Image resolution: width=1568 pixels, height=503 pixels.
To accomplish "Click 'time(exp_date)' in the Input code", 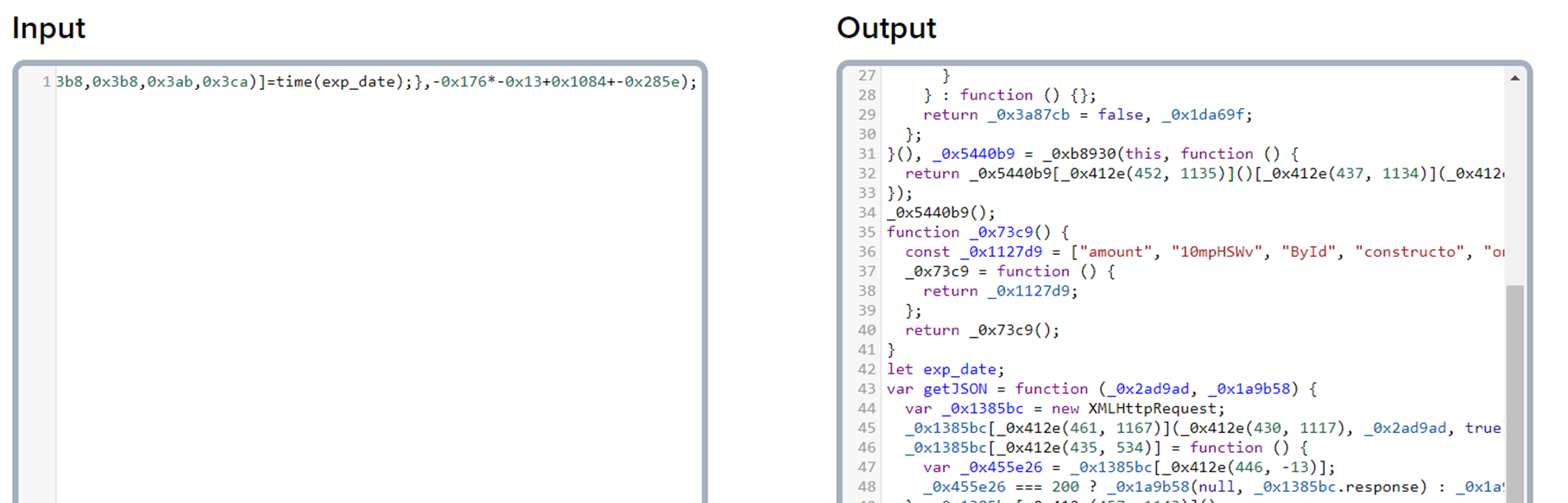I will pyautogui.click(x=340, y=82).
